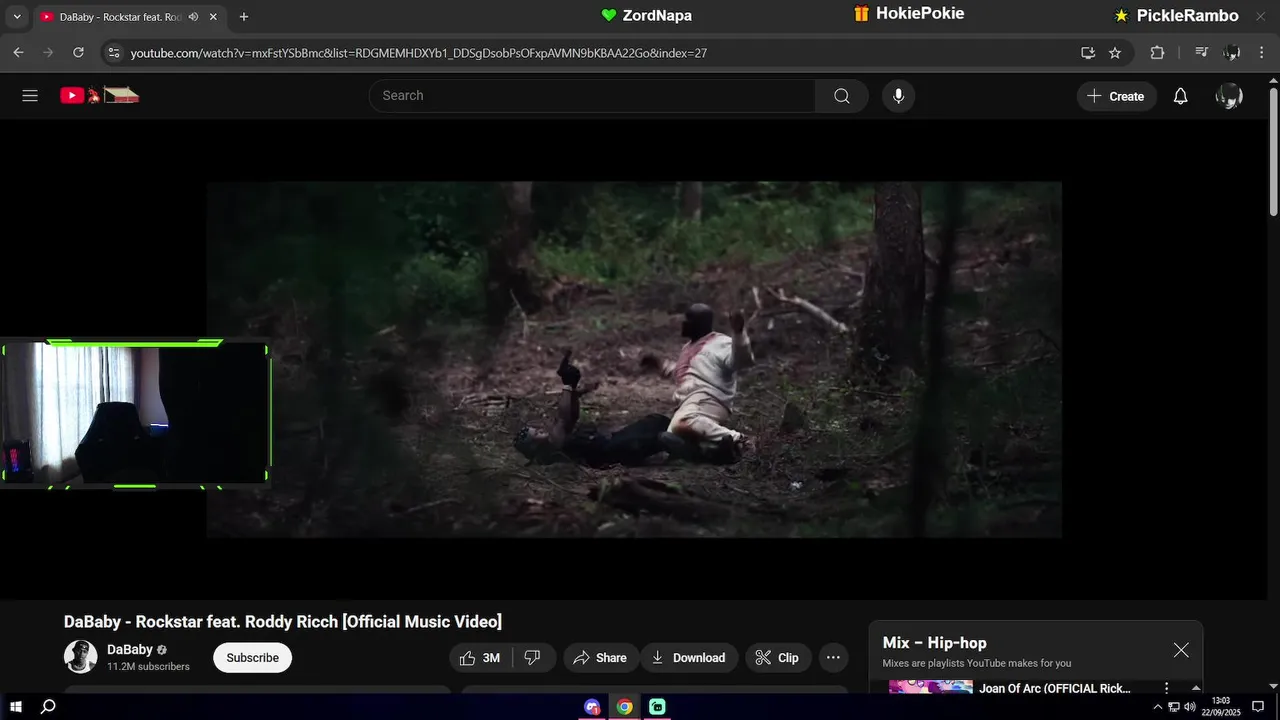Go back to previous page in browser
Image resolution: width=1280 pixels, height=720 pixels.
(18, 53)
